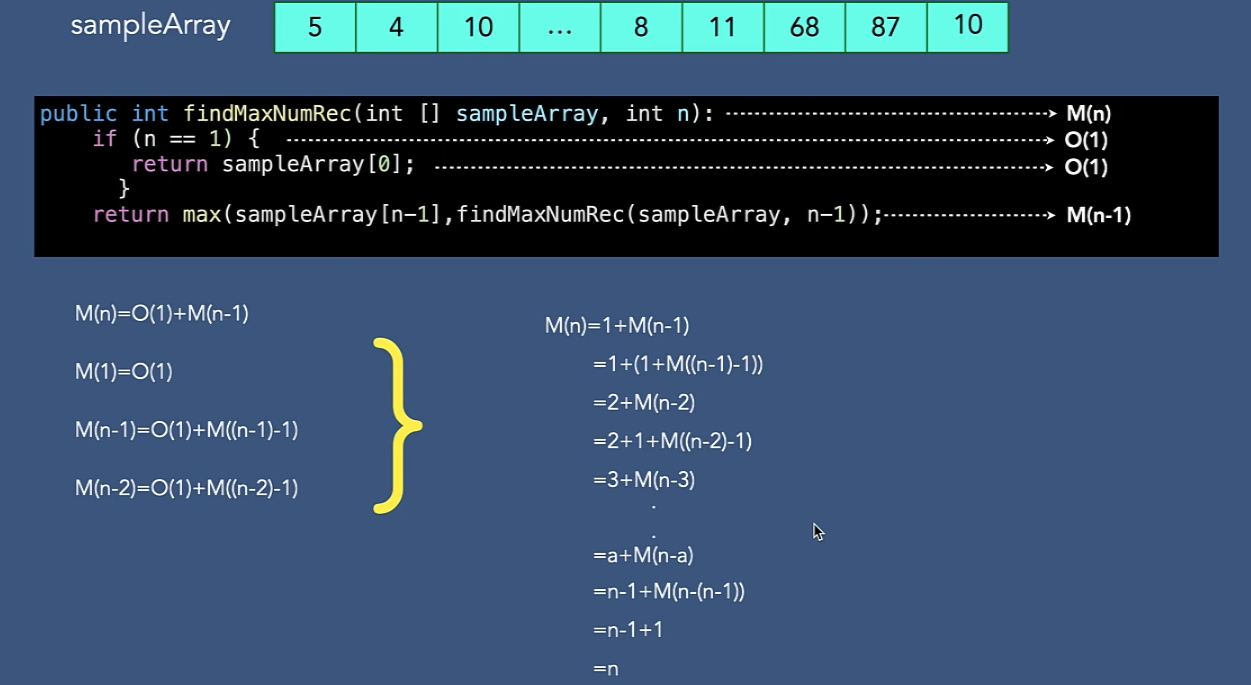Click the last array cell with 10
The image size is (1251, 685).
pyautogui.click(x=967, y=26)
